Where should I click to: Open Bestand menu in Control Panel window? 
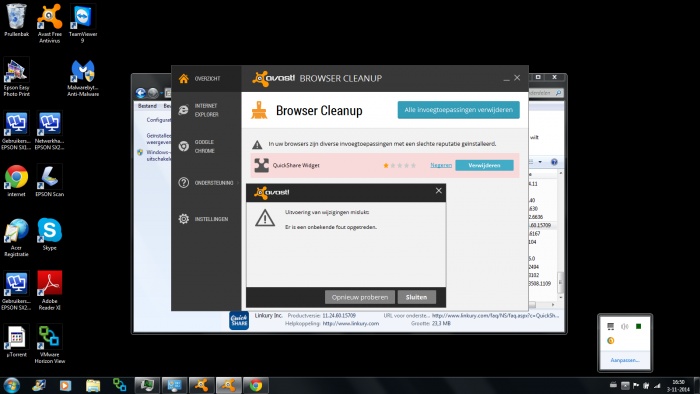coord(147,106)
